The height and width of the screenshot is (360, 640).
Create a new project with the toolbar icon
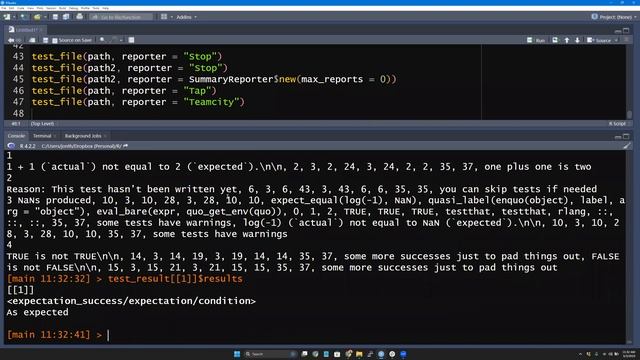coord(23,17)
